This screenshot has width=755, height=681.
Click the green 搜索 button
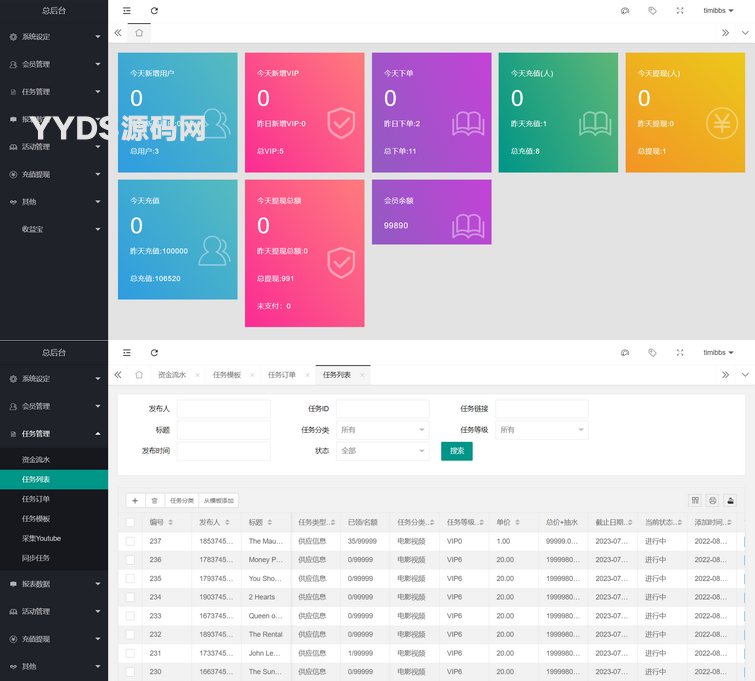[x=457, y=451]
